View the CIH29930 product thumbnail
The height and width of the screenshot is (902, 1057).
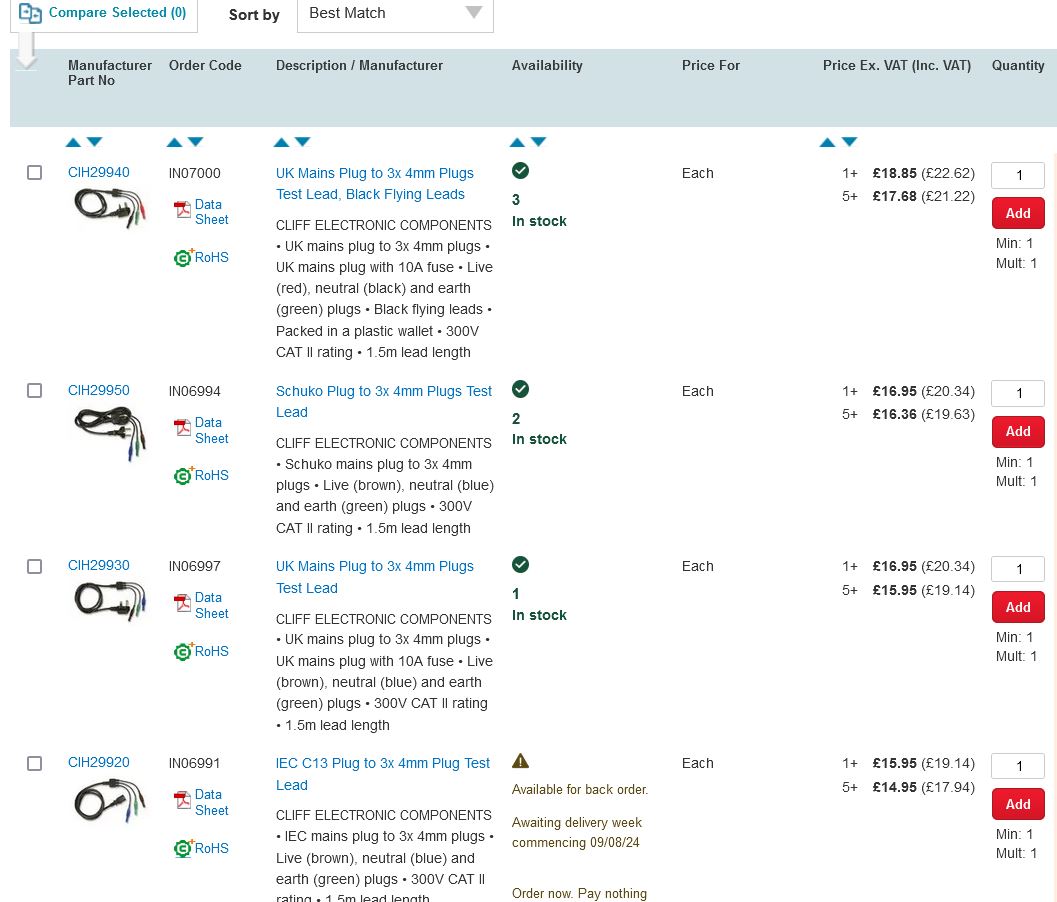pos(110,601)
